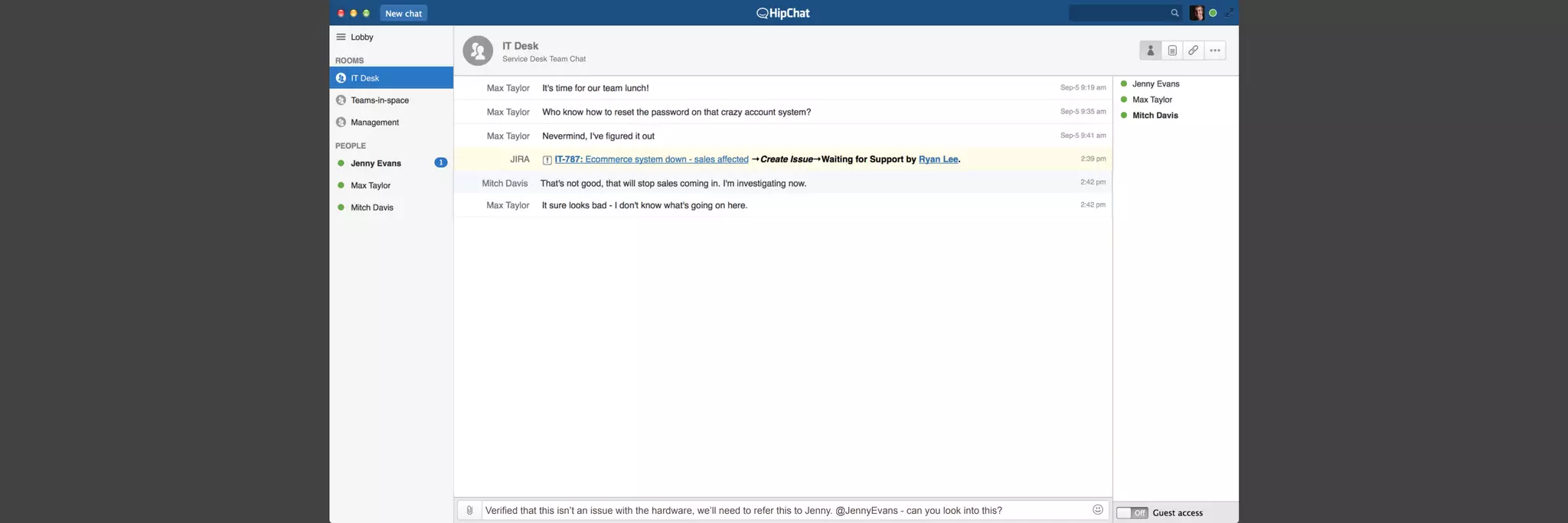Select Max Taylor in the members list
Viewport: 1568px width, 523px height.
[1152, 100]
